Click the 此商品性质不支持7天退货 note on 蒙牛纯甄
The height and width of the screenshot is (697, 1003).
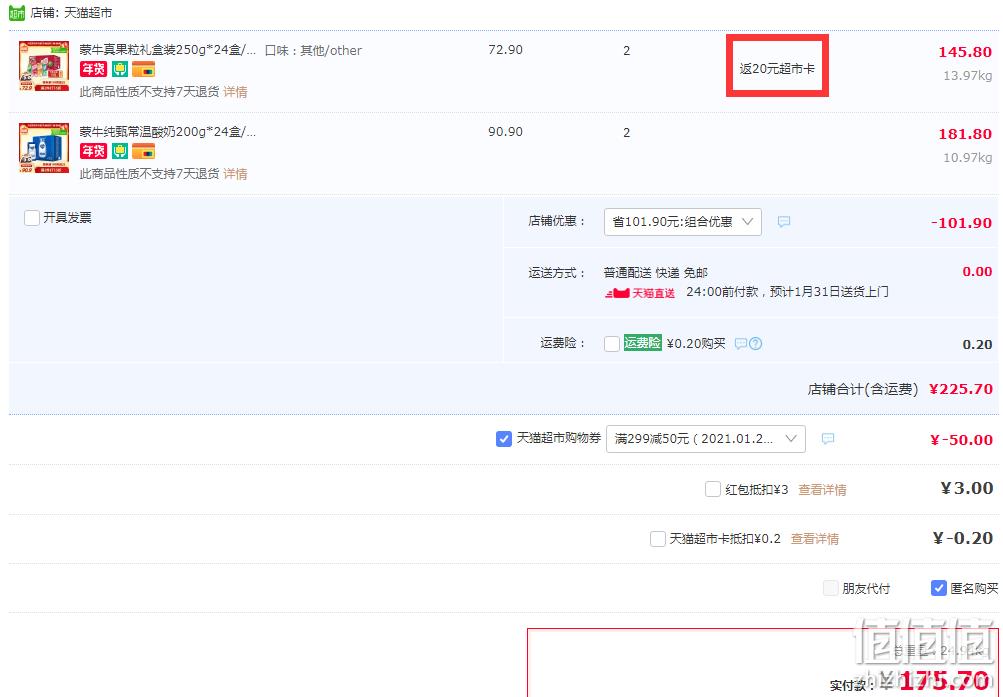150,174
